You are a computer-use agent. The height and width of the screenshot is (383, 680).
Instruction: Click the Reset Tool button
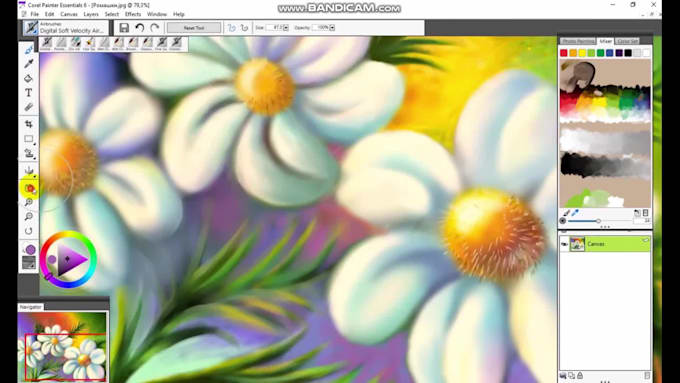(x=194, y=28)
